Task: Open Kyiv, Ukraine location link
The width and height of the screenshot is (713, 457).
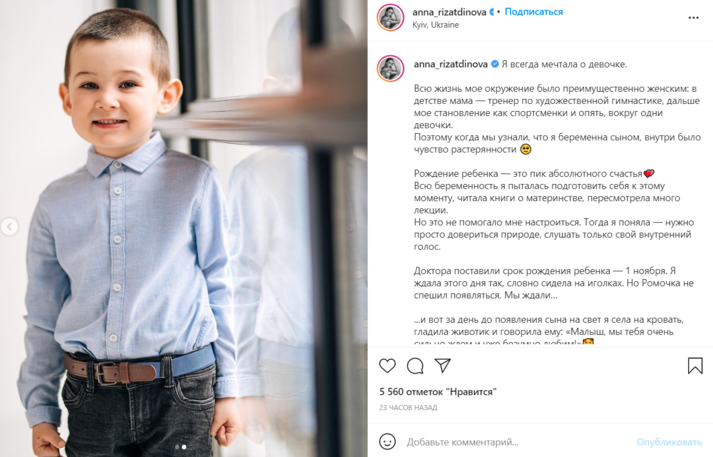Action: pyautogui.click(x=436, y=25)
